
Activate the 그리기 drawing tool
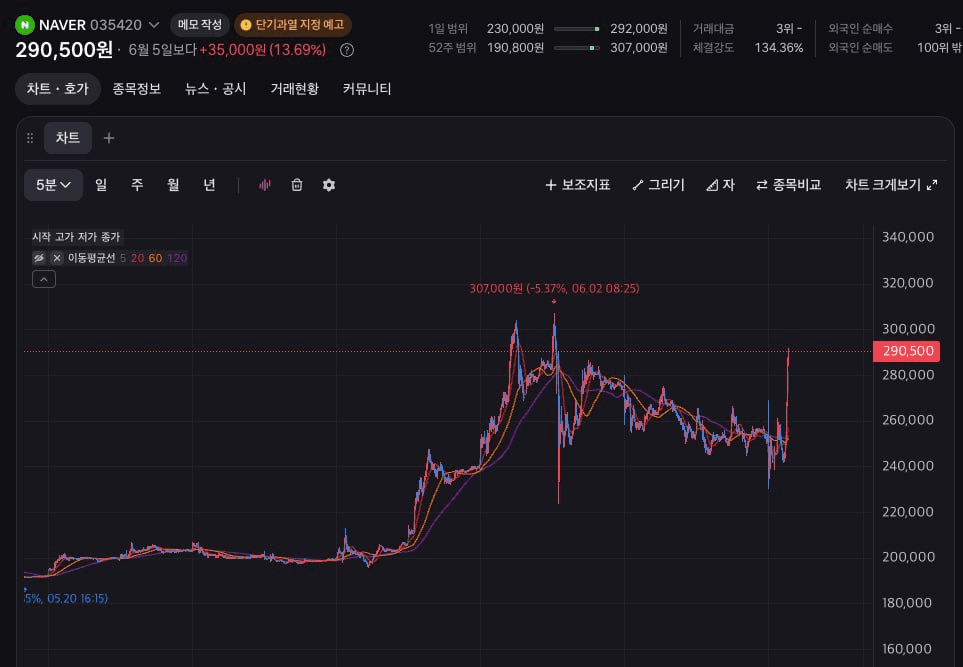pyautogui.click(x=658, y=185)
